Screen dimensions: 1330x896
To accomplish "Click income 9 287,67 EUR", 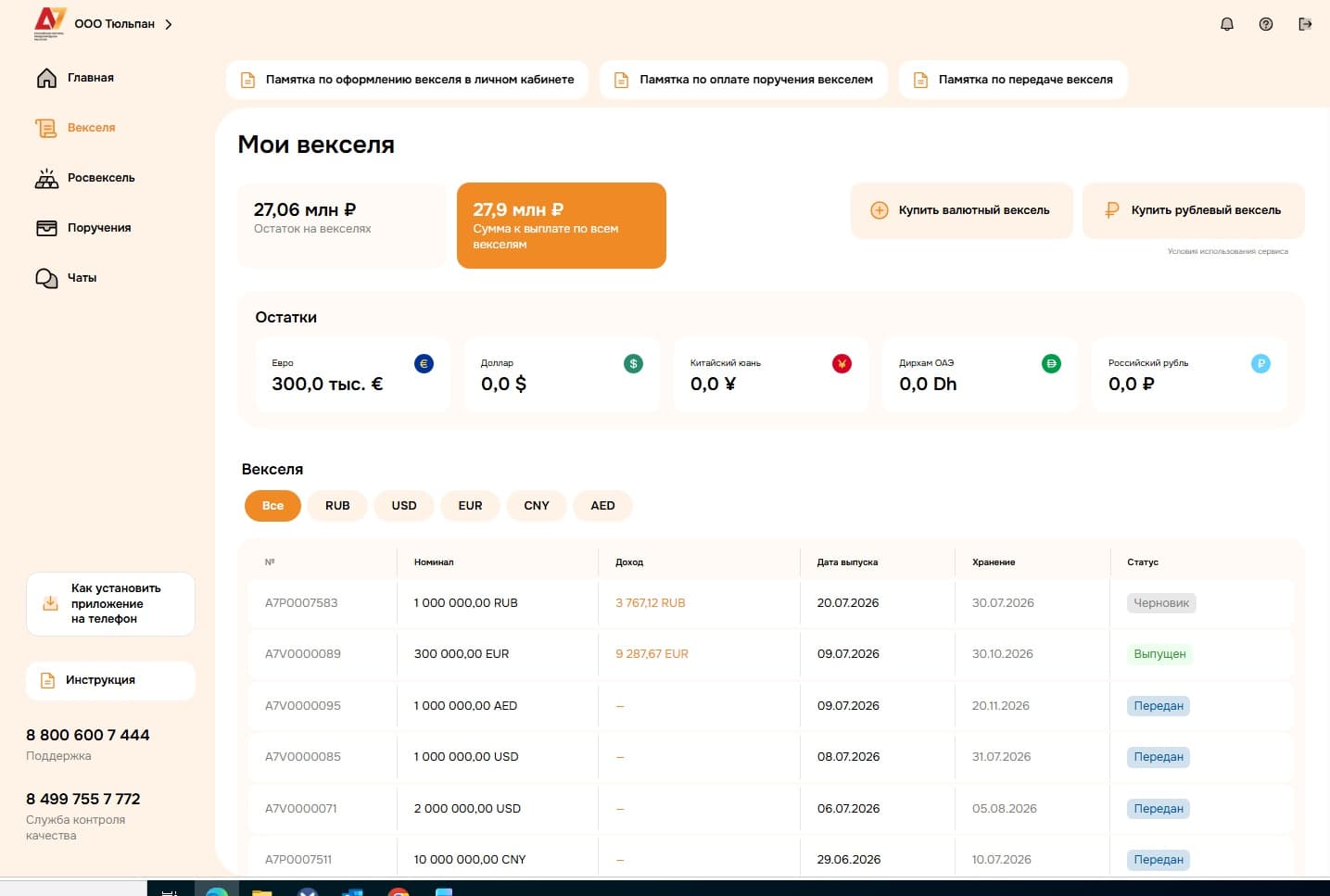I will click(x=652, y=654).
